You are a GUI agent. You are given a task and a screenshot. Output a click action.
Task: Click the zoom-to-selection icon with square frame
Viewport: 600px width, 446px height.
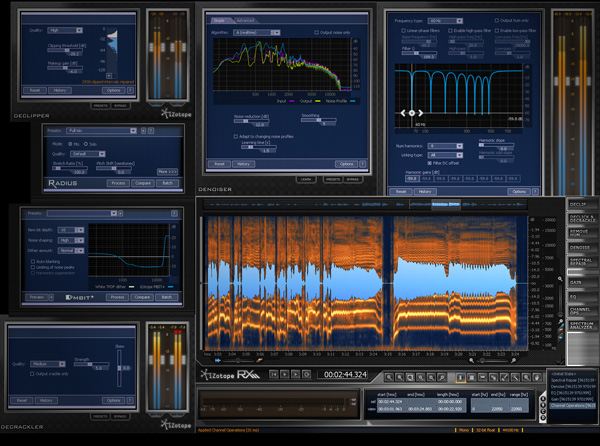pos(410,378)
